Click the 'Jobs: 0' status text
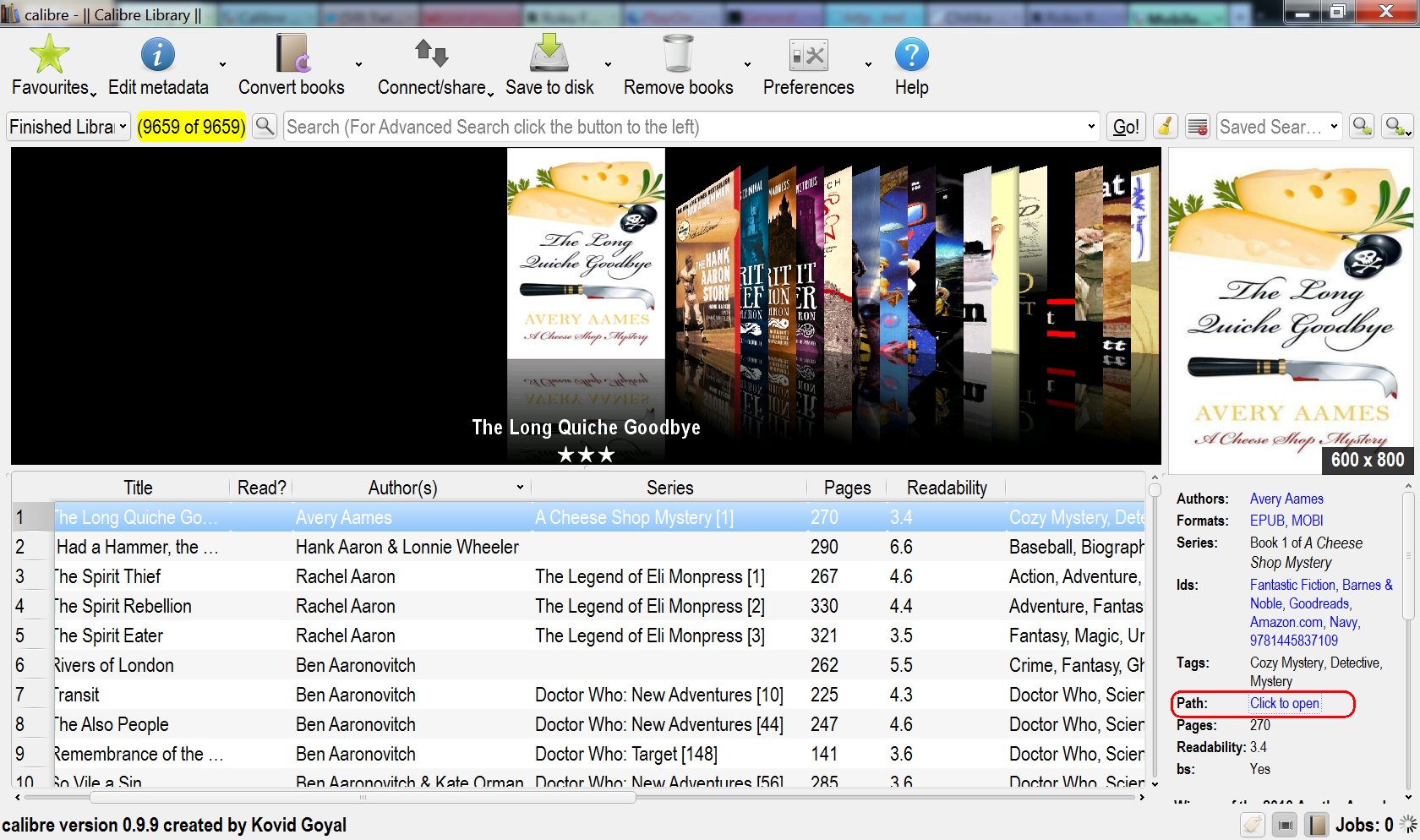This screenshot has height=840, width=1420. [x=1364, y=825]
